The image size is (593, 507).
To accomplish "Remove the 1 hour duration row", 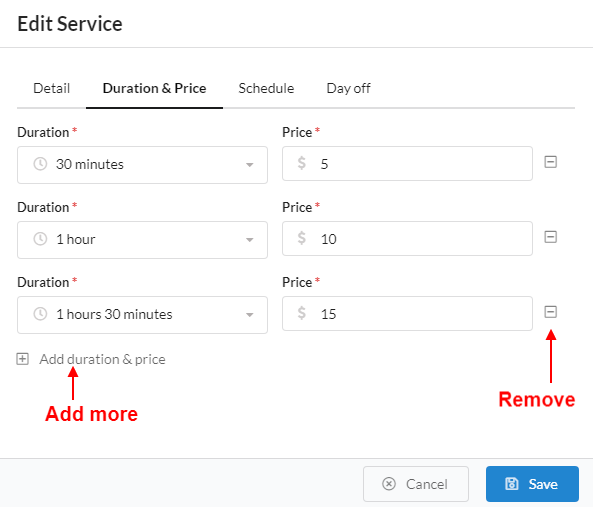I will click(x=550, y=237).
